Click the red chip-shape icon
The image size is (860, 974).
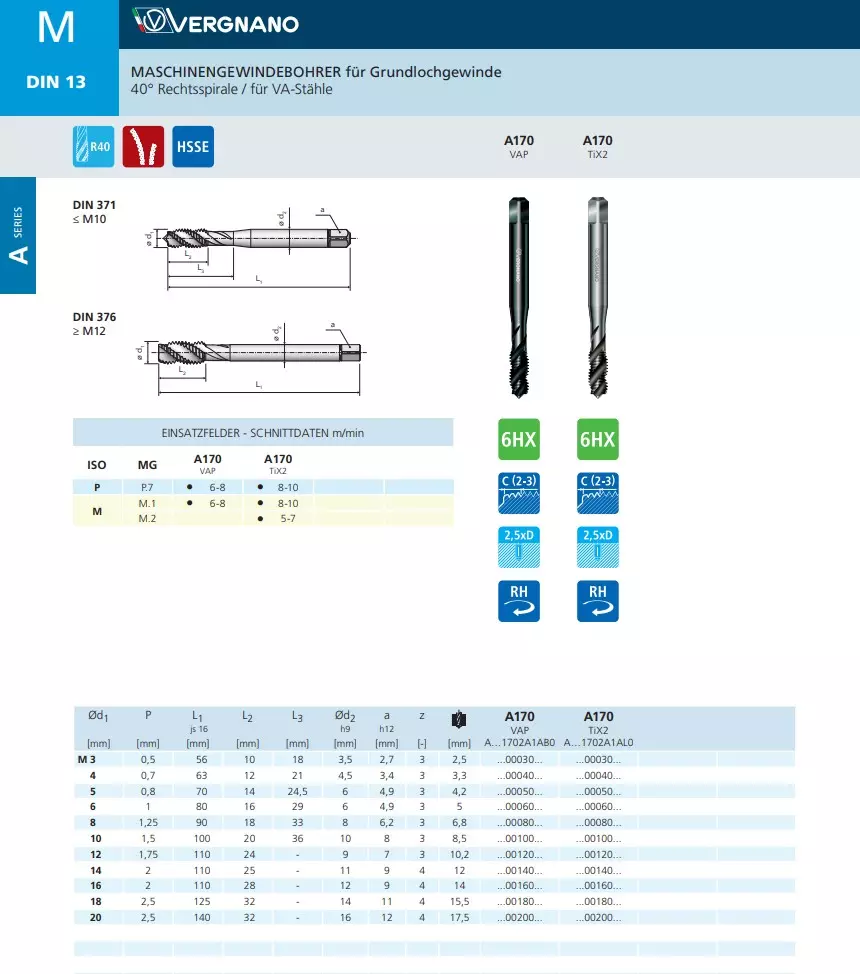click(143, 147)
